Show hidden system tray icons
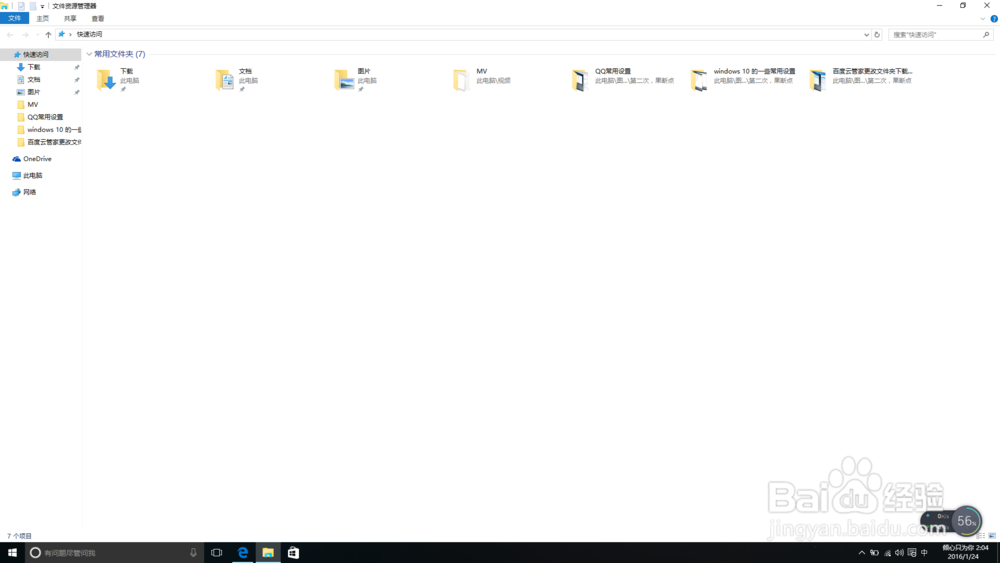Viewport: 1000px width, 563px height. [x=862, y=553]
